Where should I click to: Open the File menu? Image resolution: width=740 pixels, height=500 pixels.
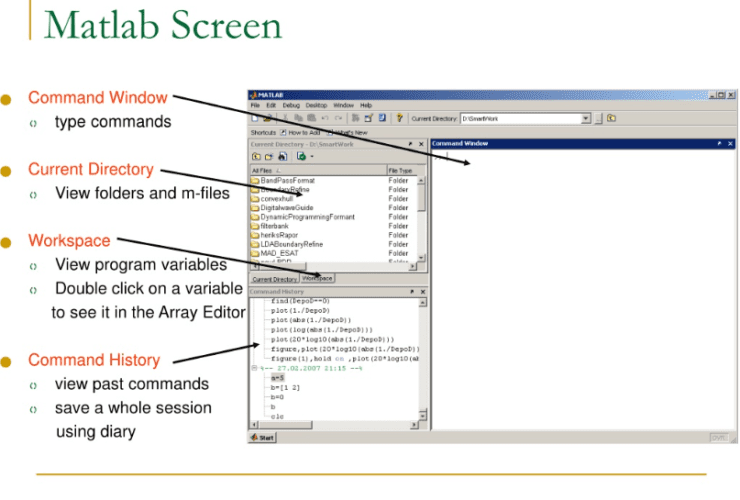point(255,105)
